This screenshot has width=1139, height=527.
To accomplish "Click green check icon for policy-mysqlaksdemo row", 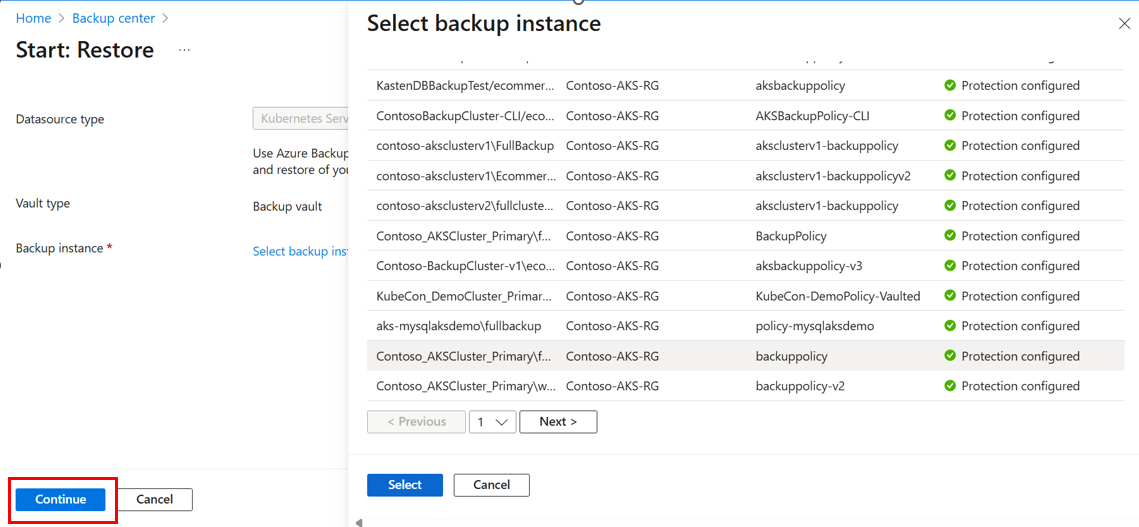I will (950, 326).
